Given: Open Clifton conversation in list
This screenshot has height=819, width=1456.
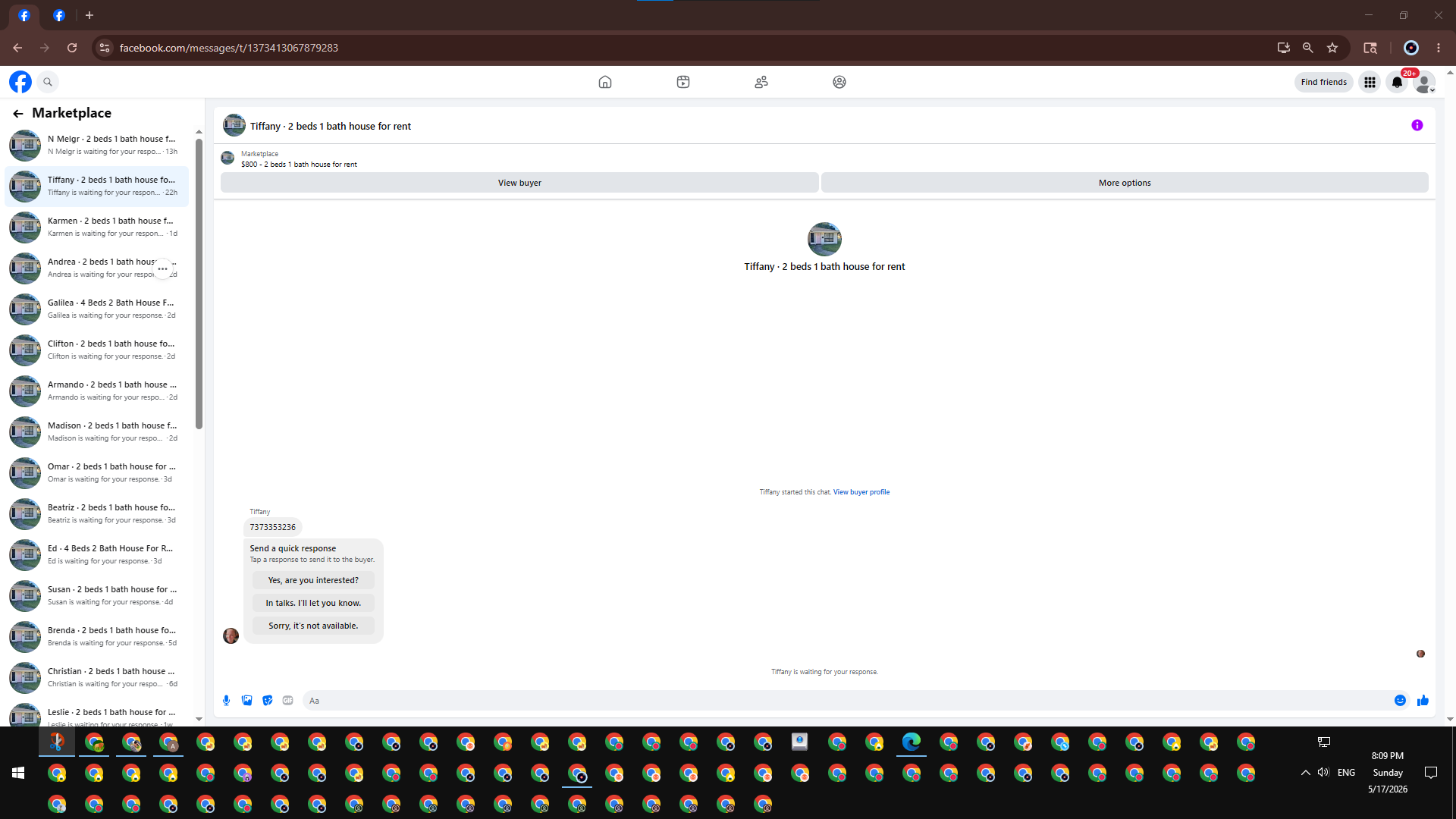Looking at the screenshot, I should tap(97, 350).
